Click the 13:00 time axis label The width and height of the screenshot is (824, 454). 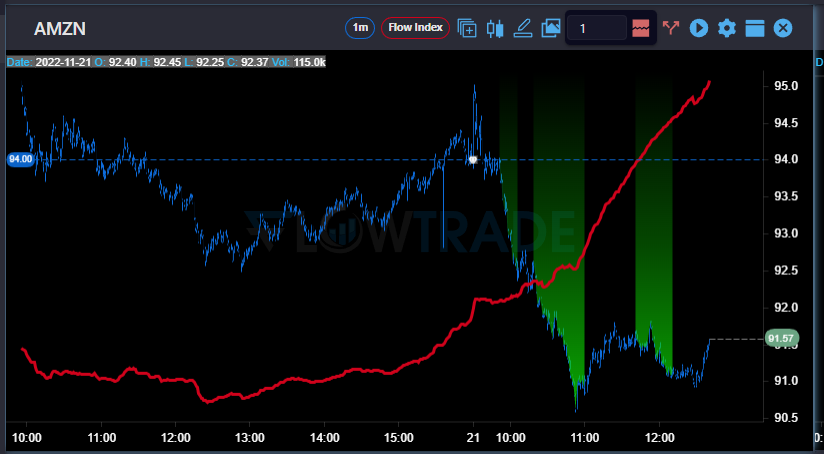(x=250, y=437)
